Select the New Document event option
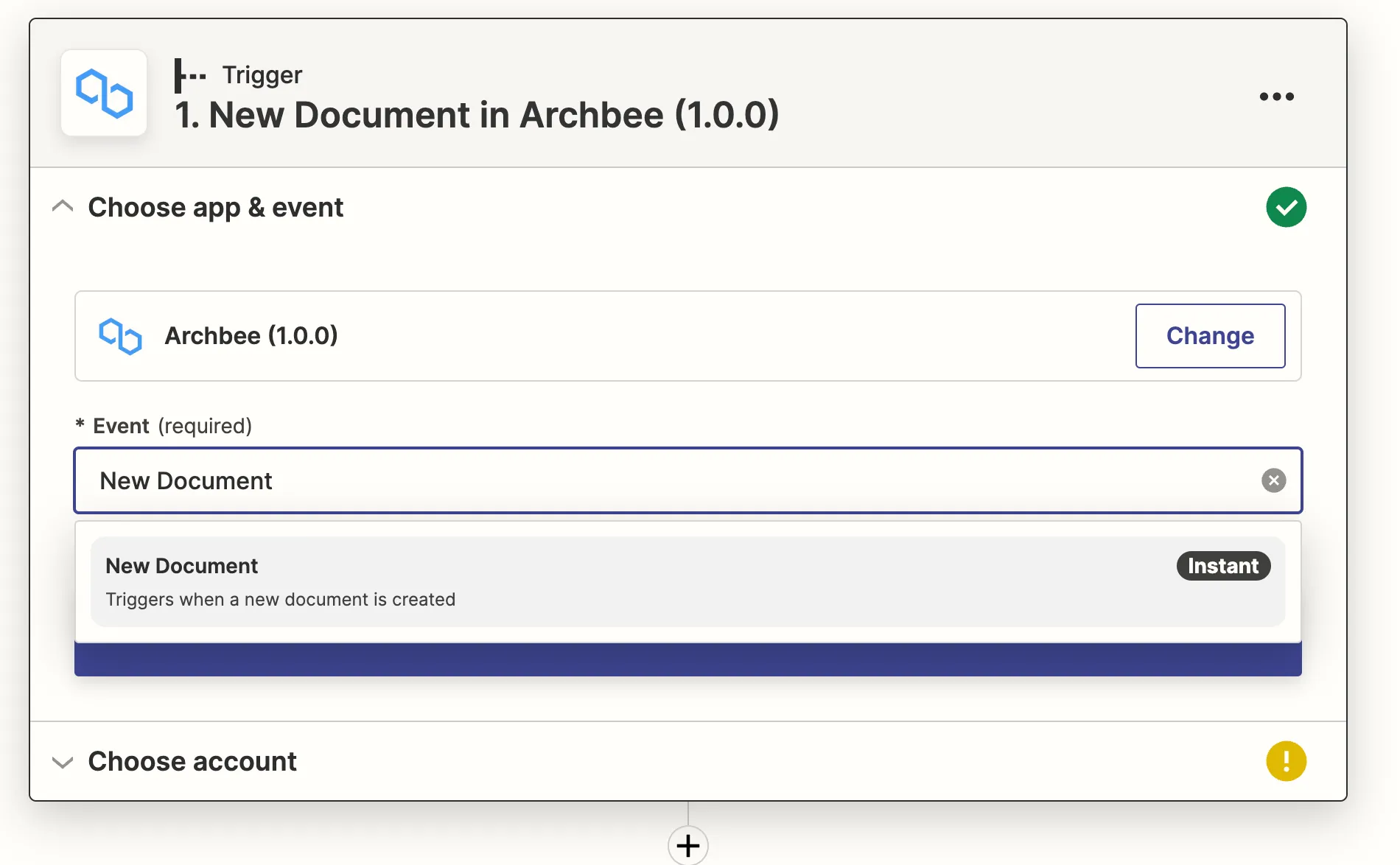This screenshot has width=1400, height=865. point(687,581)
